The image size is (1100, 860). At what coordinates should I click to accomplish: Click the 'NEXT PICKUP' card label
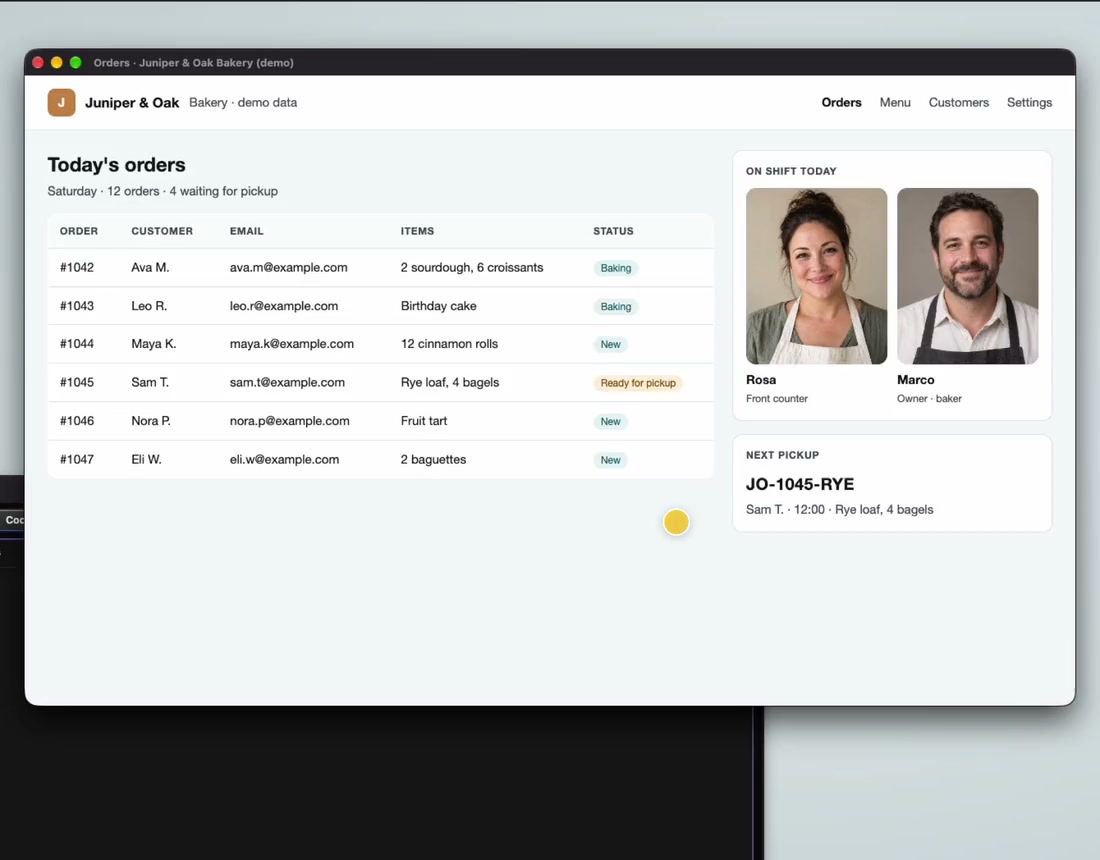782,455
